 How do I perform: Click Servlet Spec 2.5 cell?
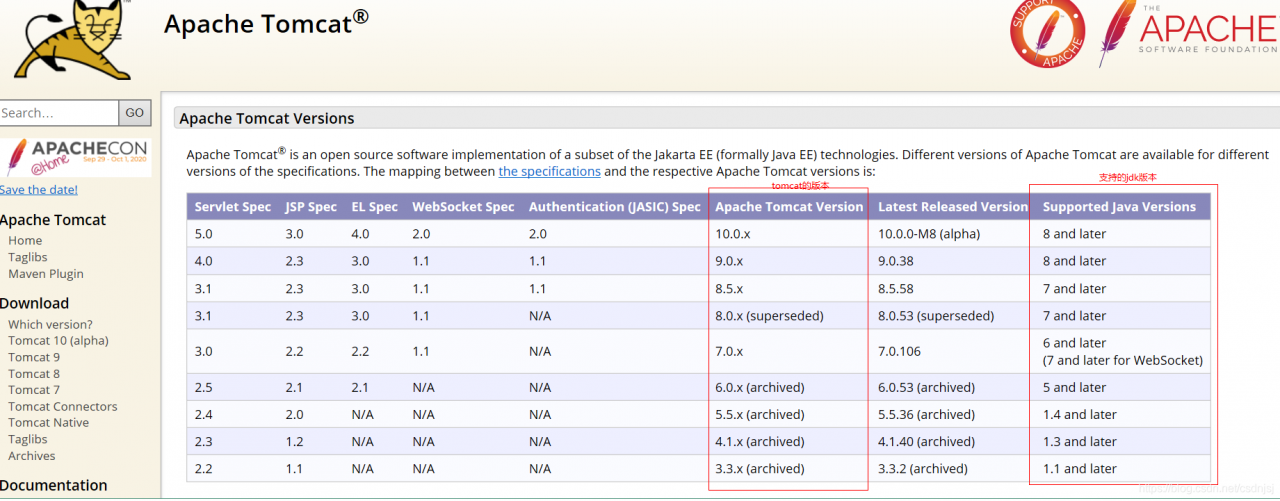pos(233,388)
